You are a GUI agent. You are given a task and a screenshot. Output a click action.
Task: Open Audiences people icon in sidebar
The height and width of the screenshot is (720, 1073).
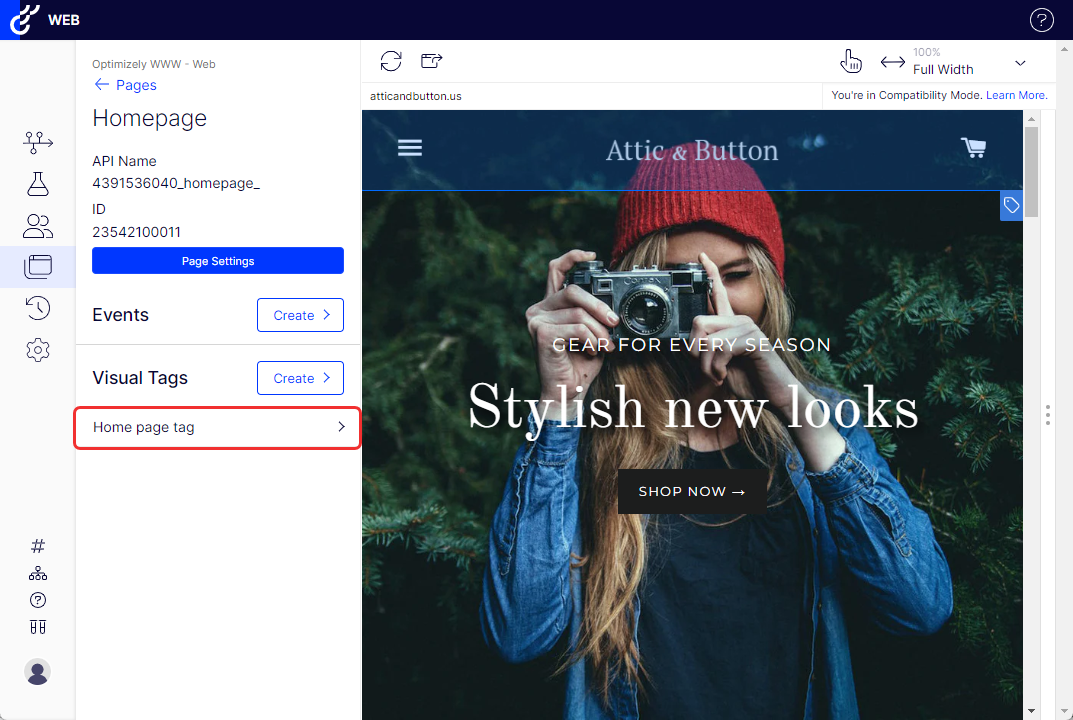38,226
